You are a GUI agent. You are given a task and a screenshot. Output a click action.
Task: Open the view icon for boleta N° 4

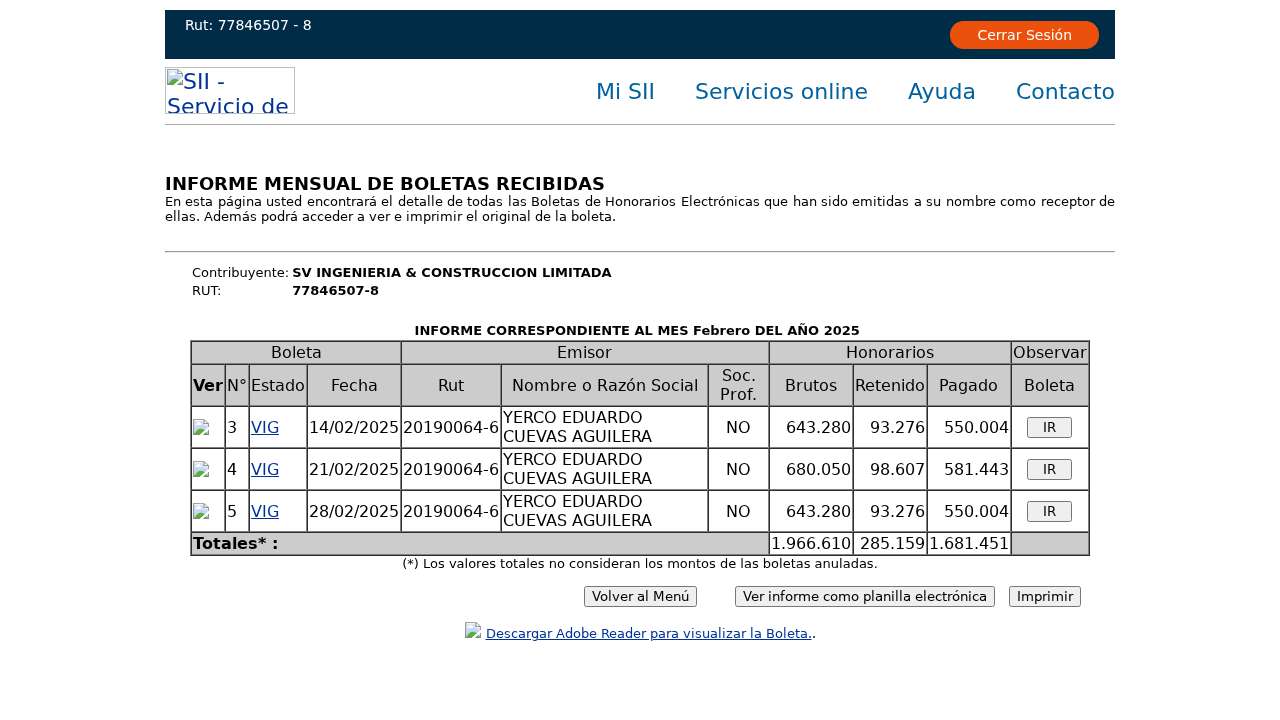click(201, 470)
